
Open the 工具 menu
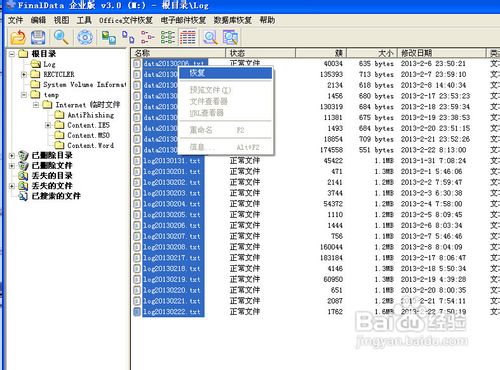coord(84,20)
